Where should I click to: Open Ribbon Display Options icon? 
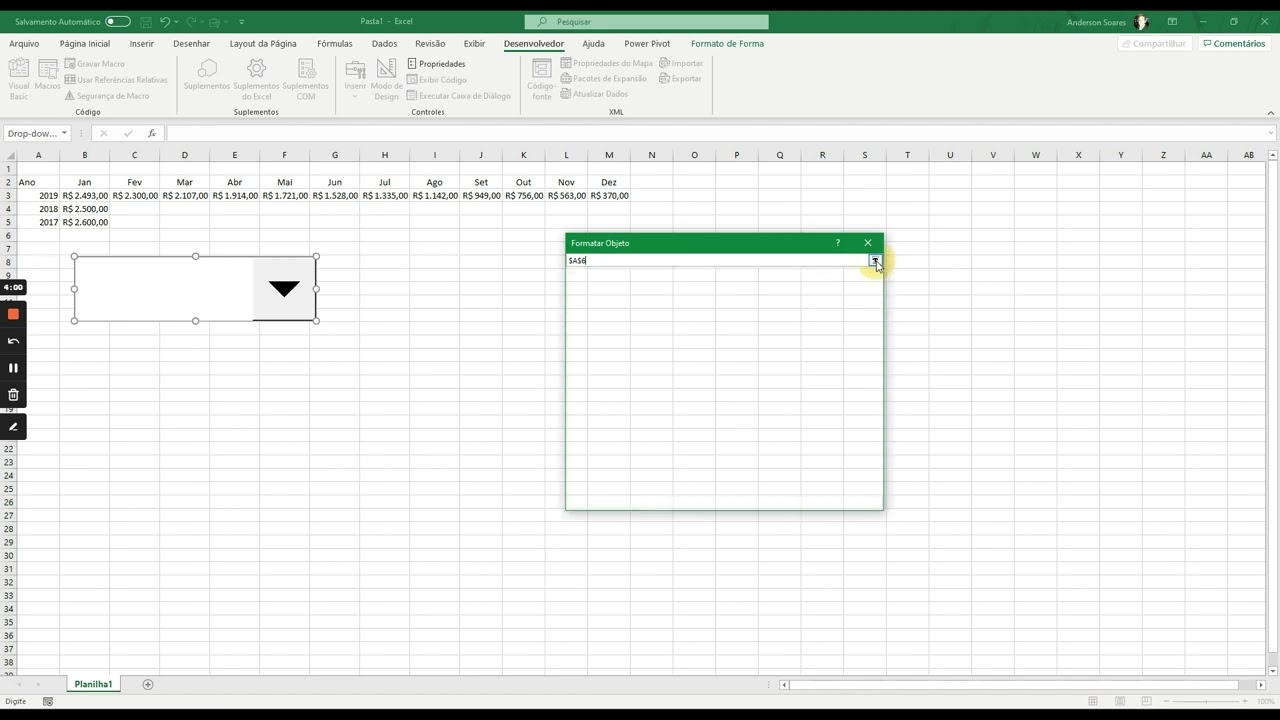[1172, 21]
